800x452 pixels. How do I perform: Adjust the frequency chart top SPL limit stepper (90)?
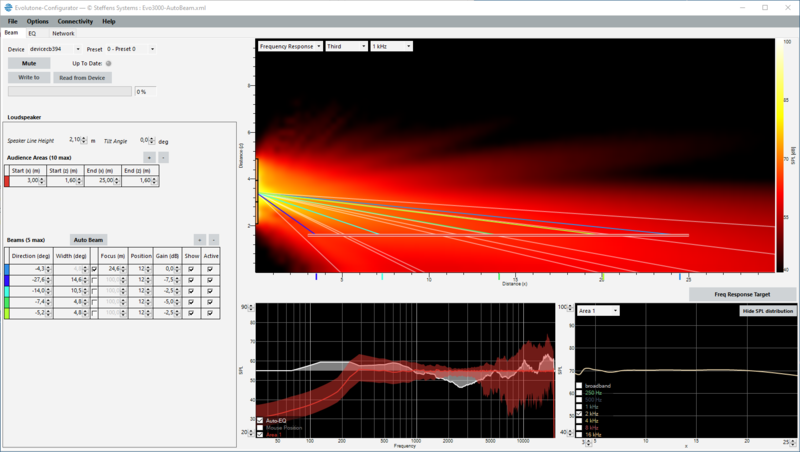(x=251, y=308)
